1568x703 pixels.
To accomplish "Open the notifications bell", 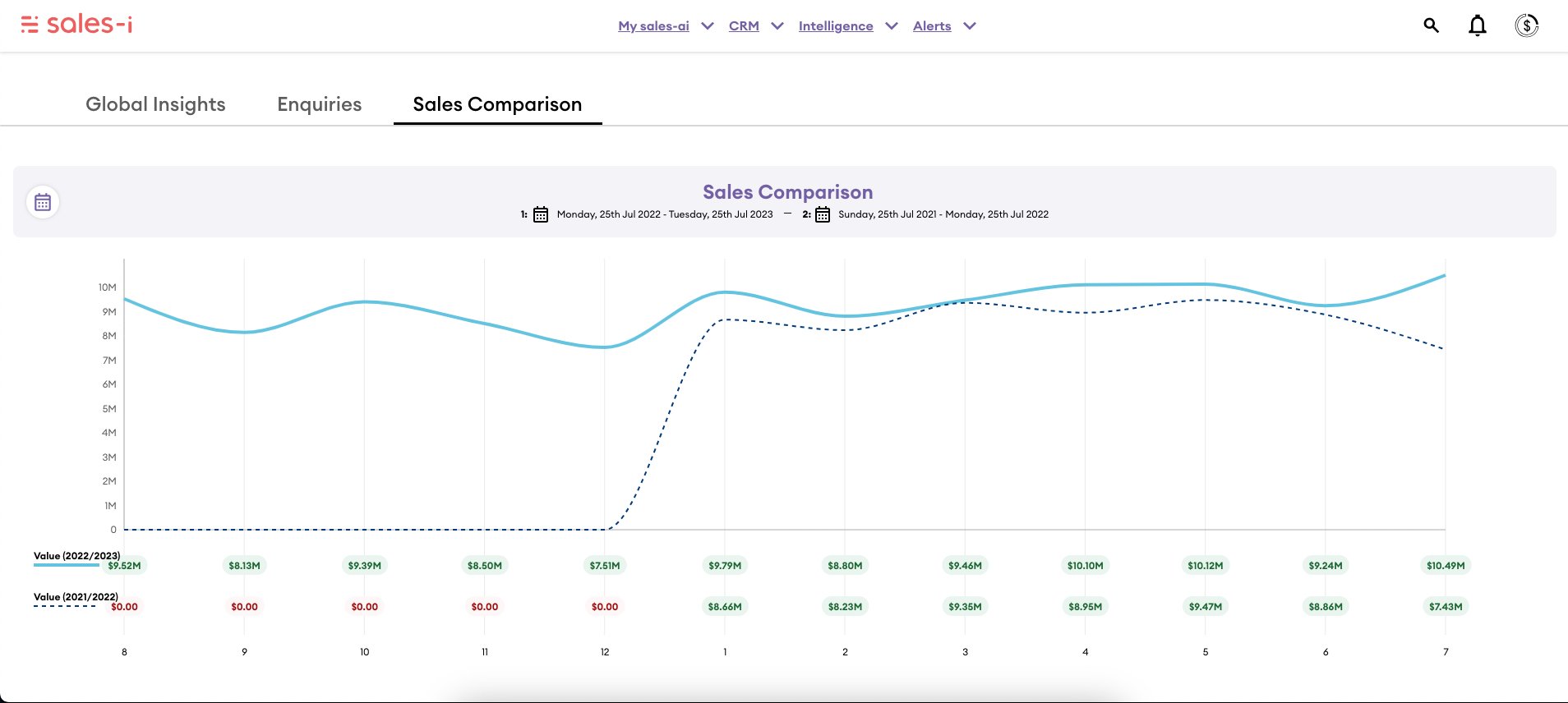I will 1477,25.
